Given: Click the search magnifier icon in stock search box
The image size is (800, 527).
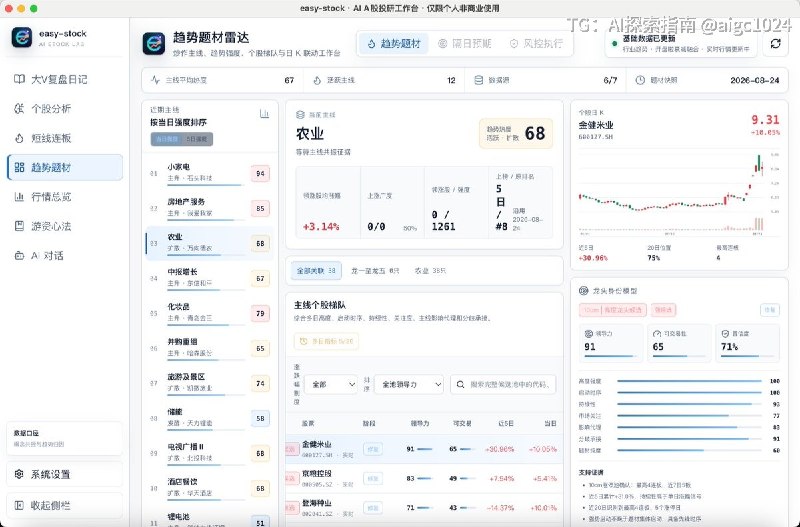Looking at the screenshot, I should click(x=460, y=384).
